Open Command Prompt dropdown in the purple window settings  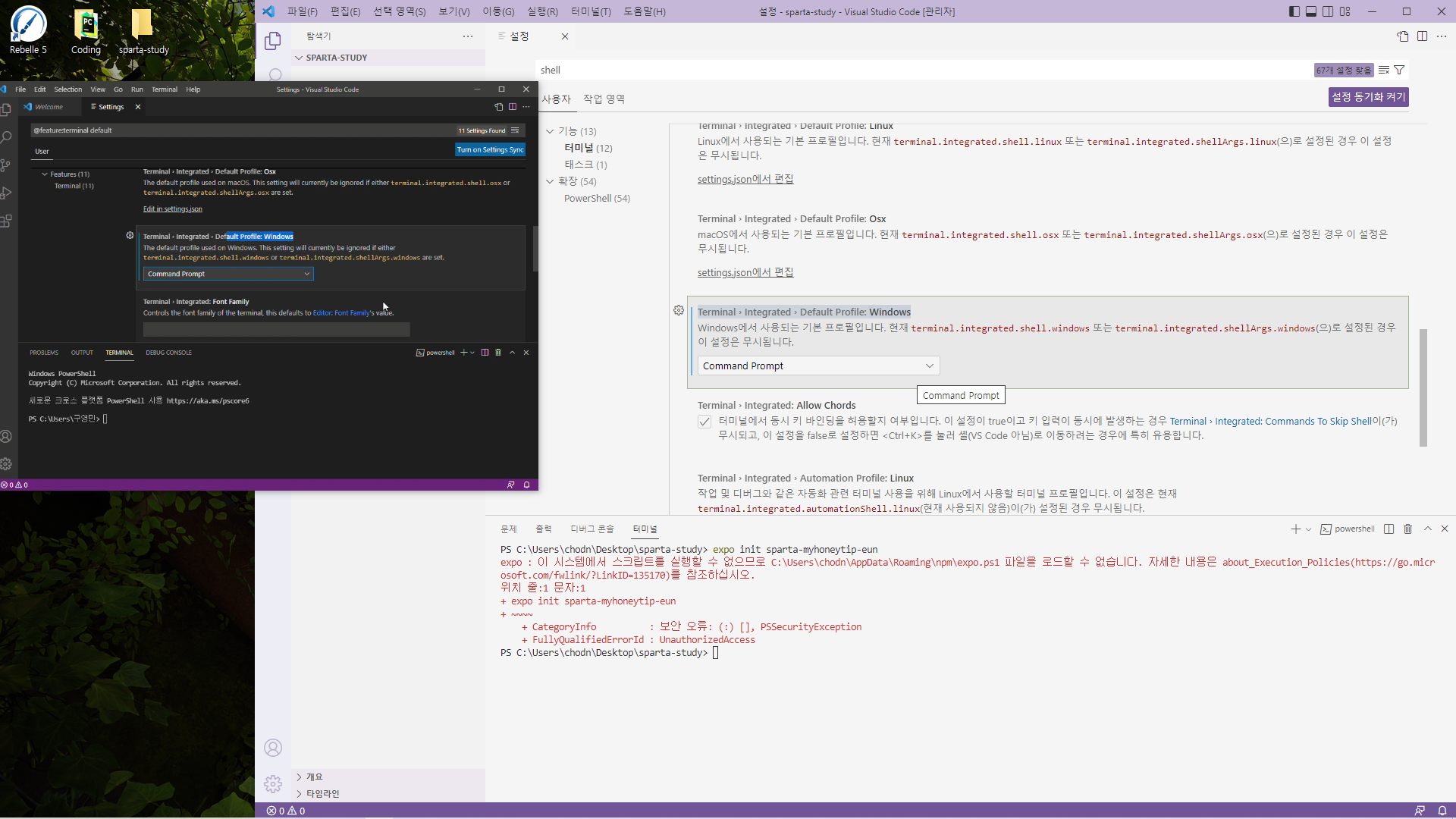tap(819, 366)
